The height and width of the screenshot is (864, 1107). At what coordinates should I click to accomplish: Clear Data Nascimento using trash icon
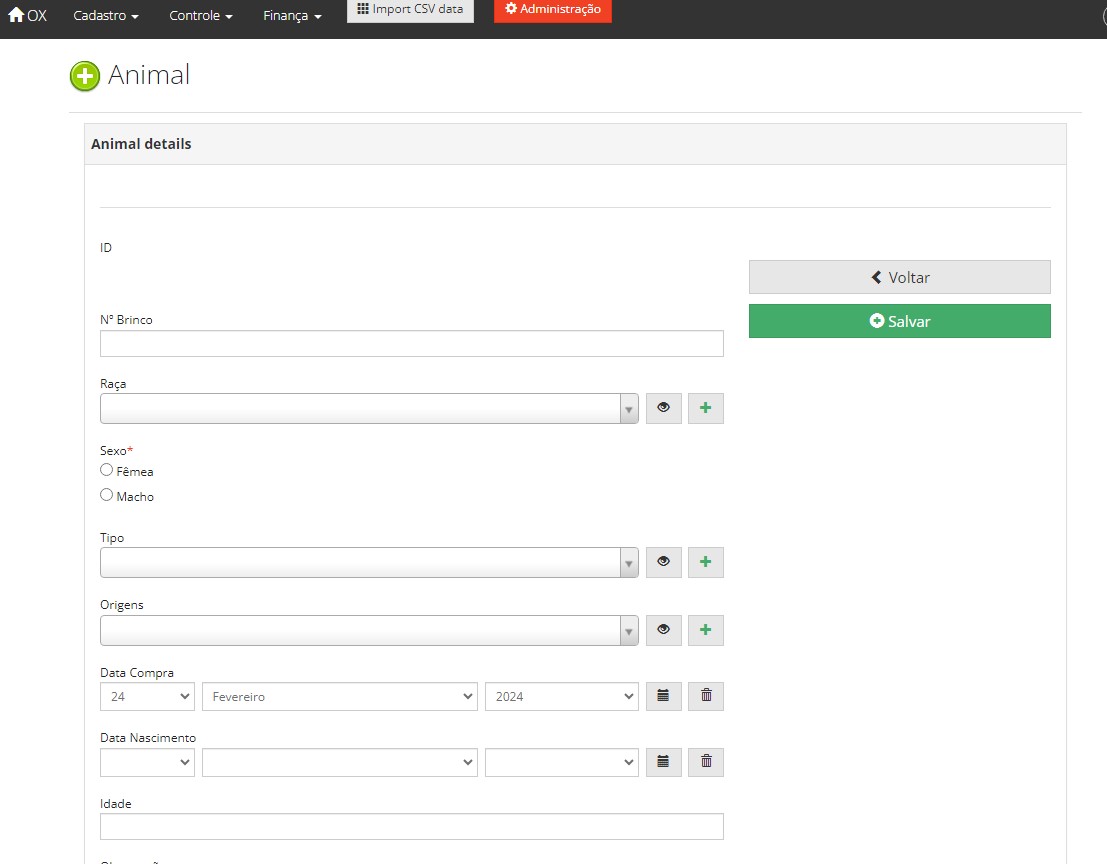point(705,762)
